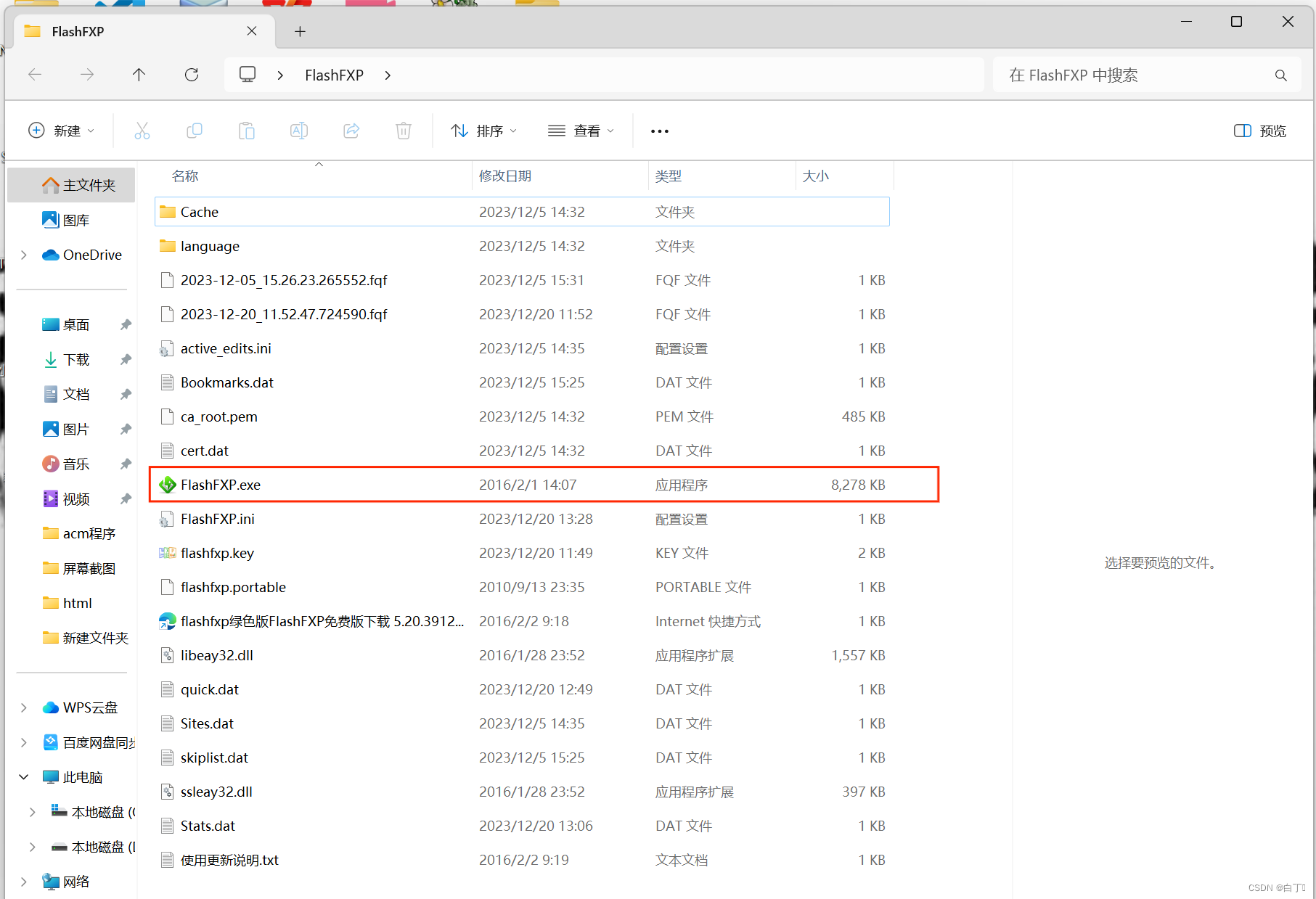1316x899 pixels.
Task: Expand the 网络 tree node
Action: (x=24, y=882)
